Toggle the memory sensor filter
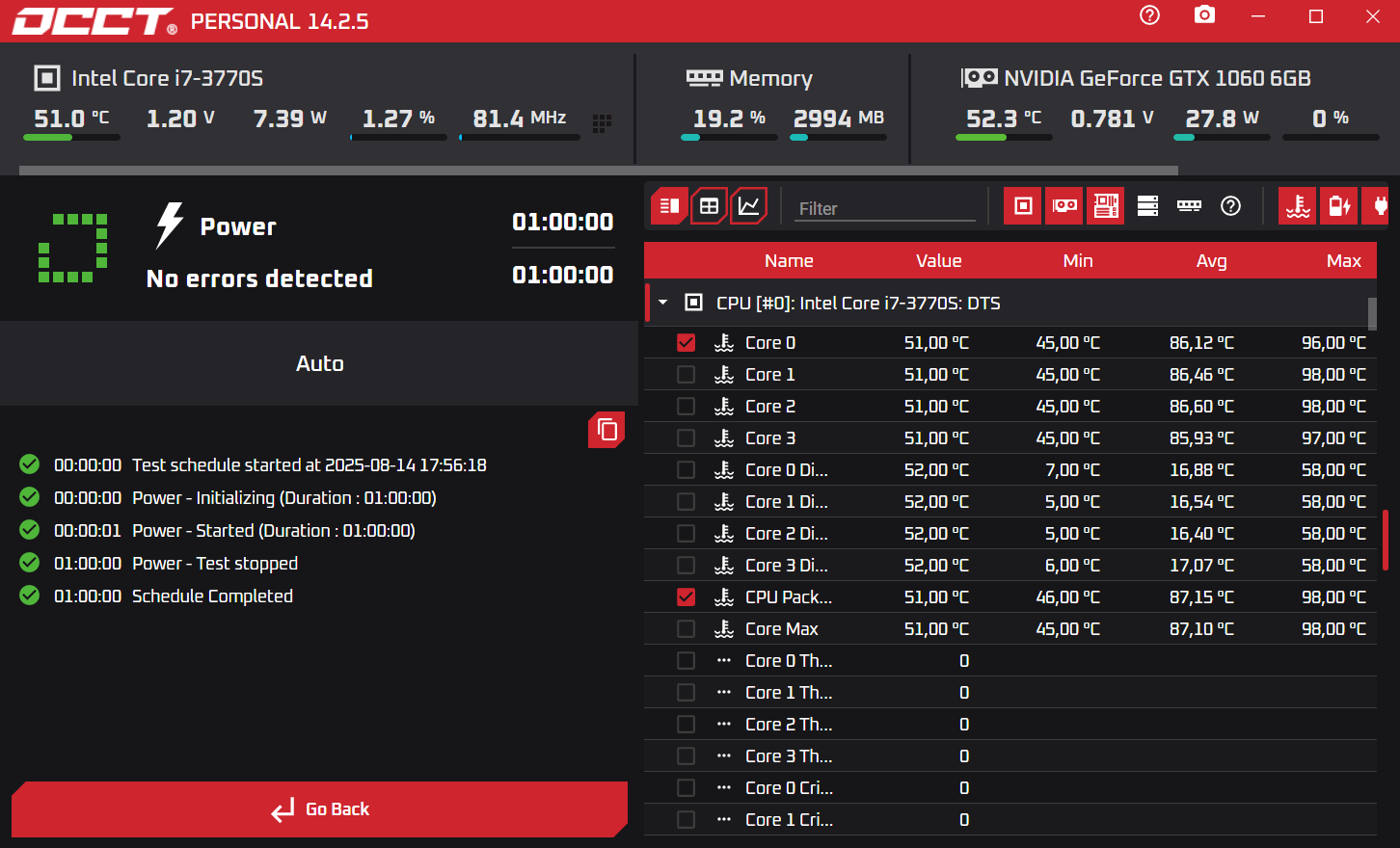The image size is (1400, 848). [x=1189, y=206]
